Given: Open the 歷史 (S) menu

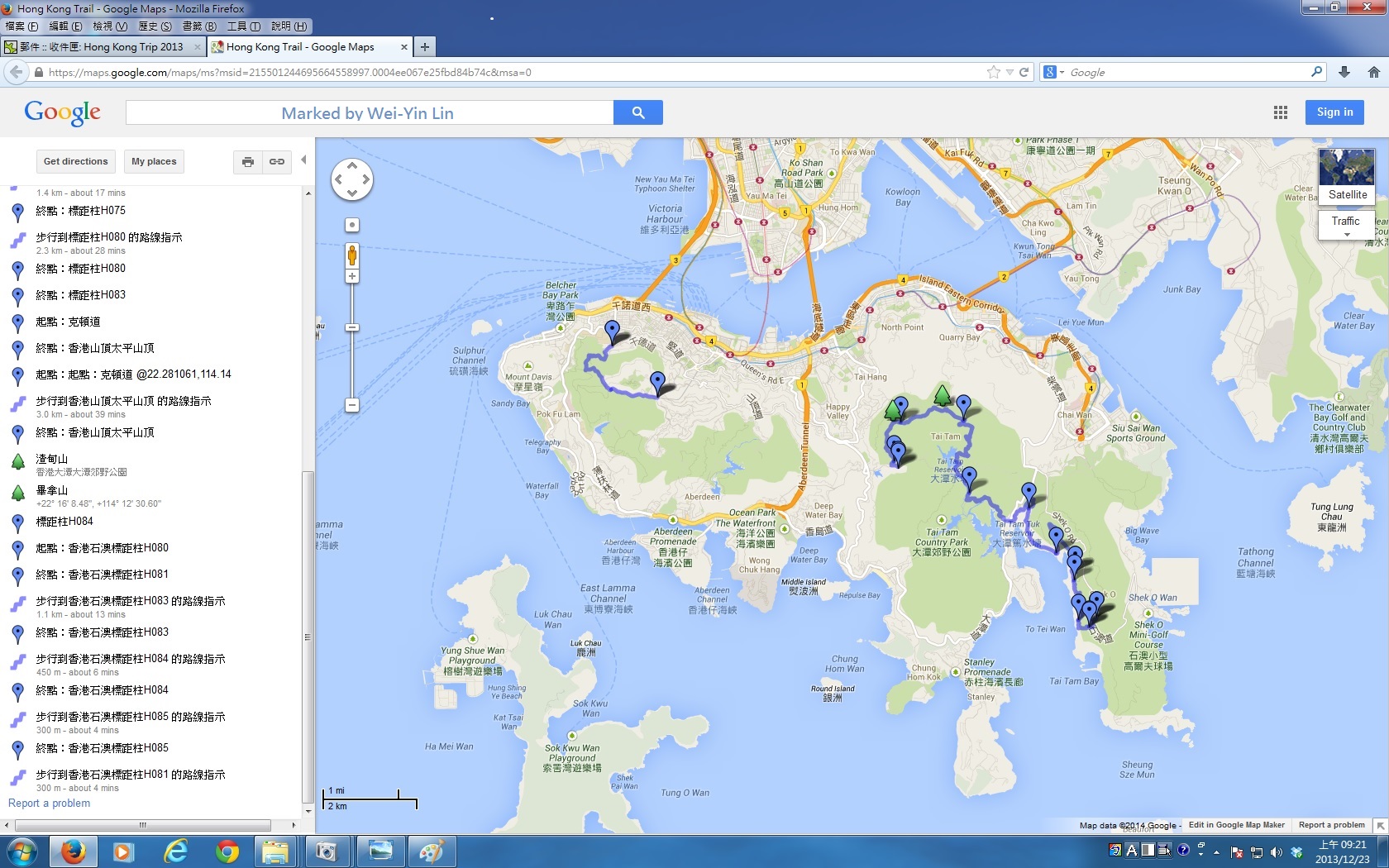Looking at the screenshot, I should [x=155, y=26].
